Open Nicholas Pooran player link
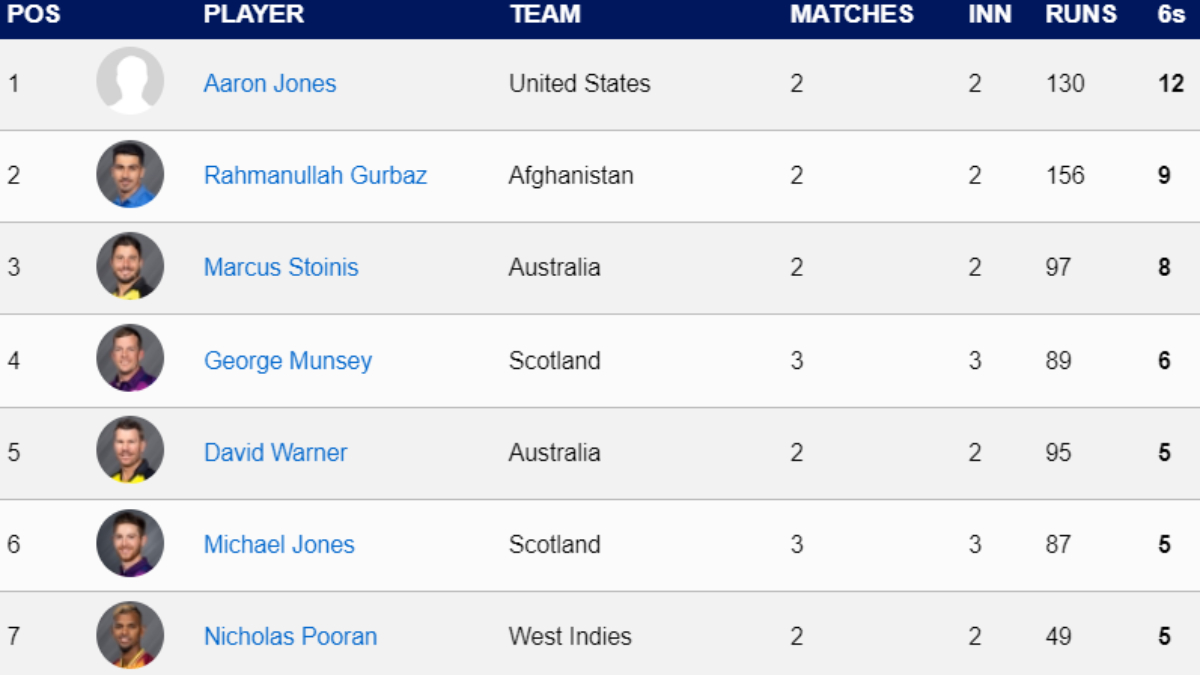The width and height of the screenshot is (1200, 675). [290, 636]
